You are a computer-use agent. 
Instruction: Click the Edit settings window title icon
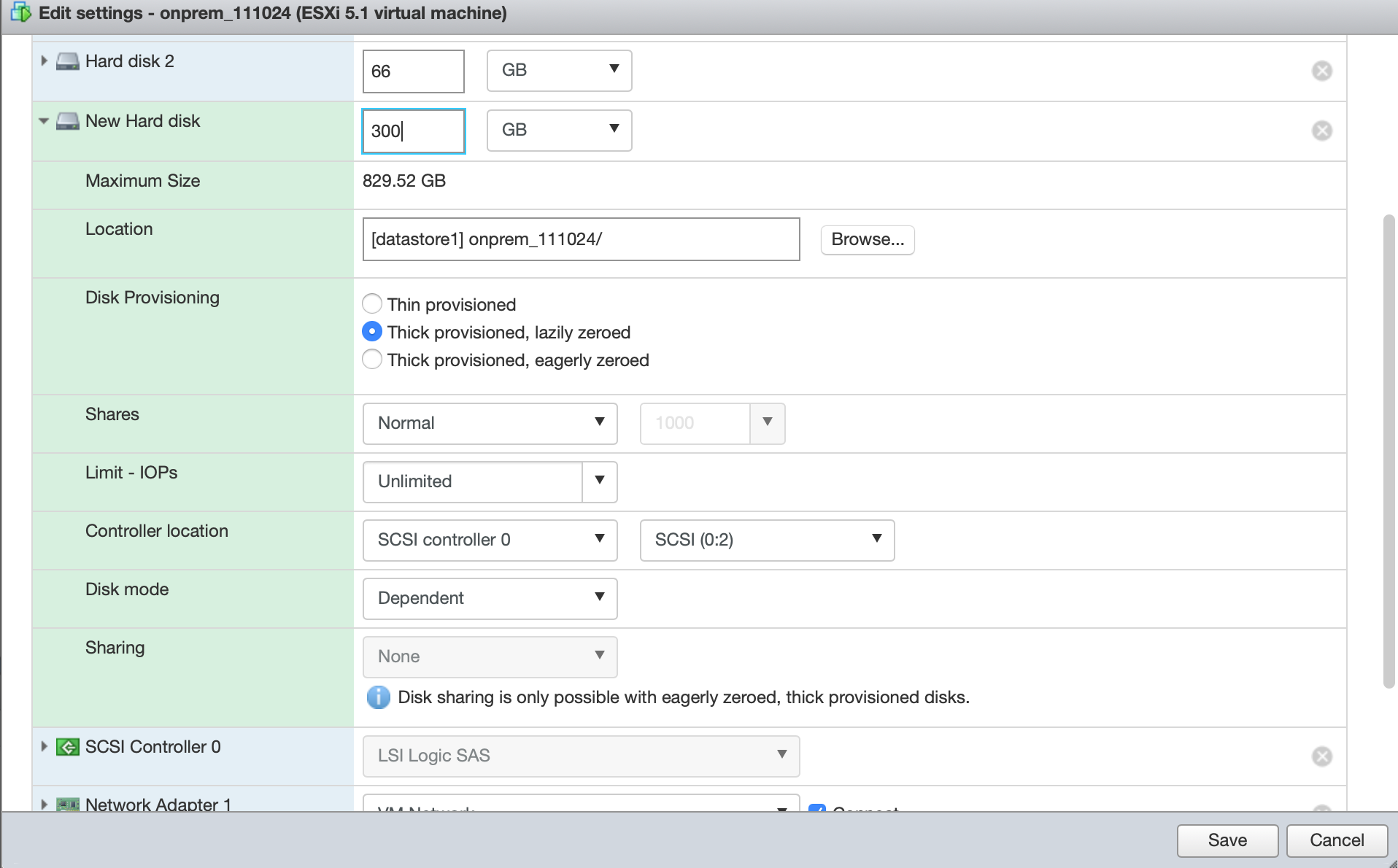coord(20,12)
